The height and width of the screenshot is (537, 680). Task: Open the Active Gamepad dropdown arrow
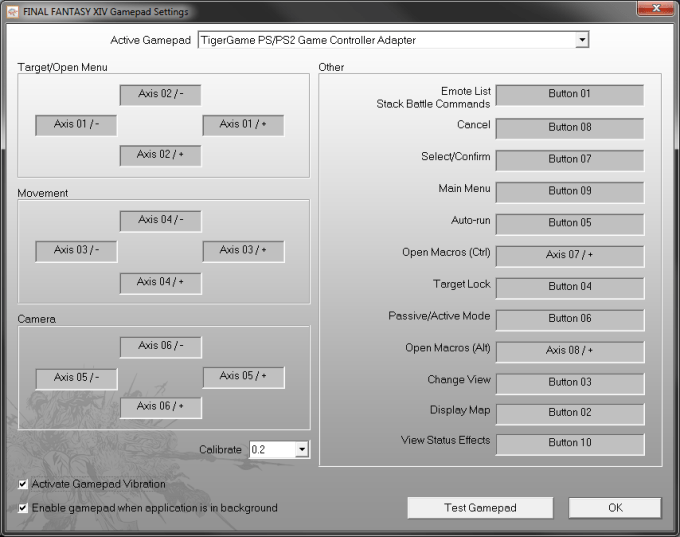coord(582,40)
